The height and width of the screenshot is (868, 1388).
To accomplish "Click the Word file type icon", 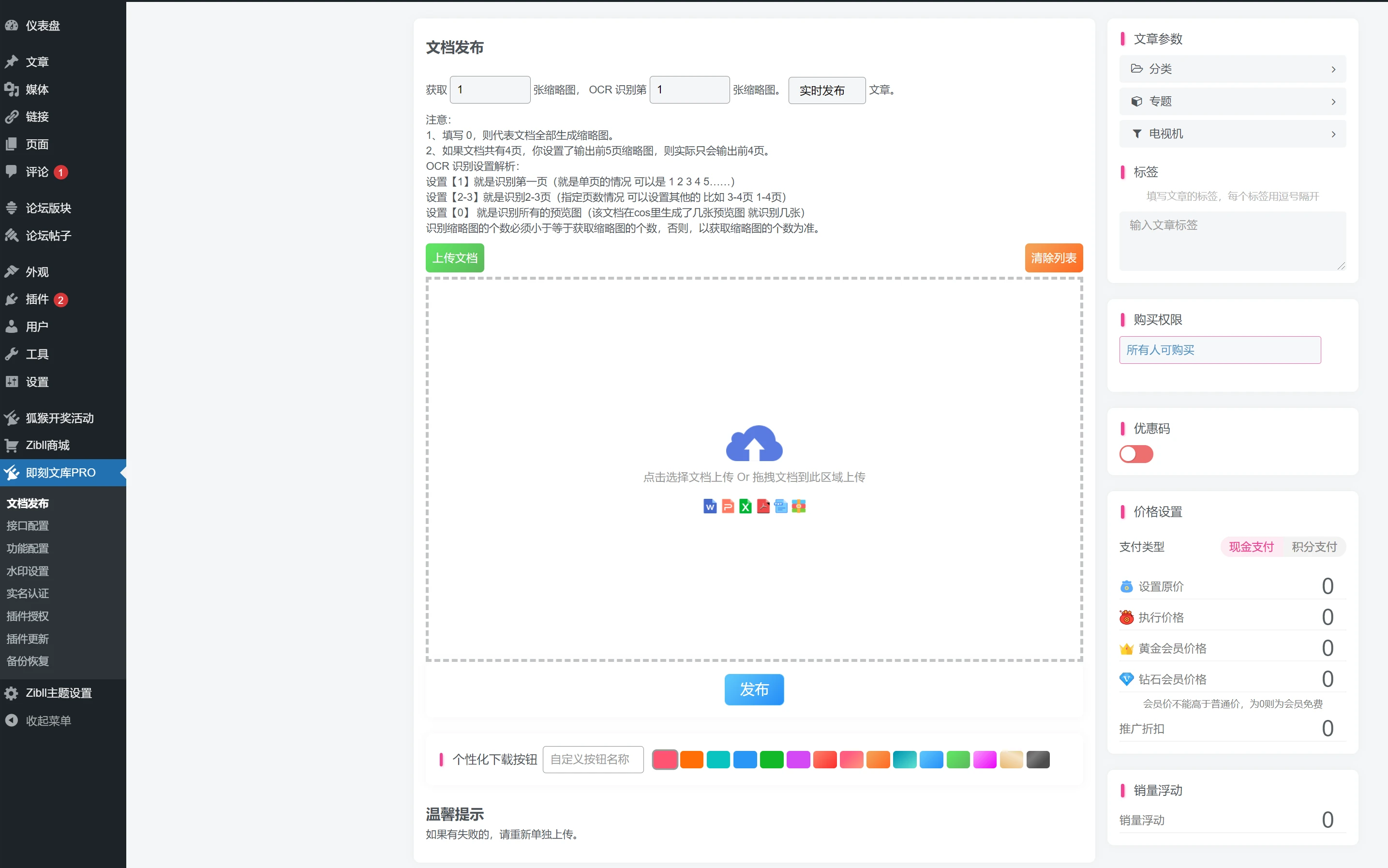I will pos(710,506).
